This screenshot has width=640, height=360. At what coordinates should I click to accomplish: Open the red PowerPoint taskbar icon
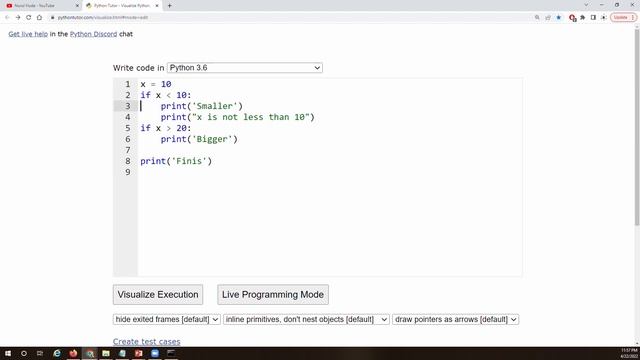[138, 353]
